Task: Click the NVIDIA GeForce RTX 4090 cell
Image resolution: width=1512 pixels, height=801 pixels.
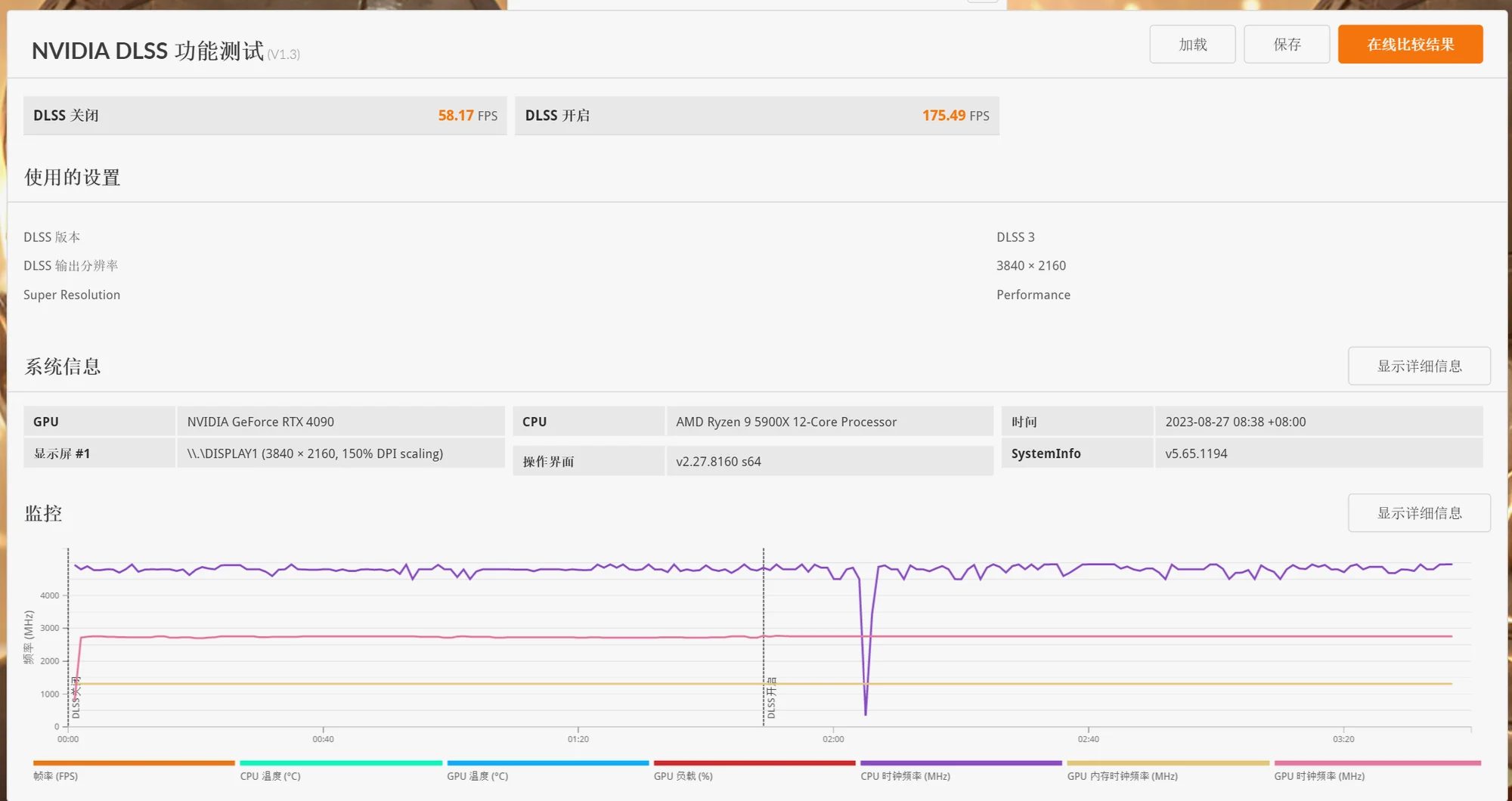Action: click(341, 422)
